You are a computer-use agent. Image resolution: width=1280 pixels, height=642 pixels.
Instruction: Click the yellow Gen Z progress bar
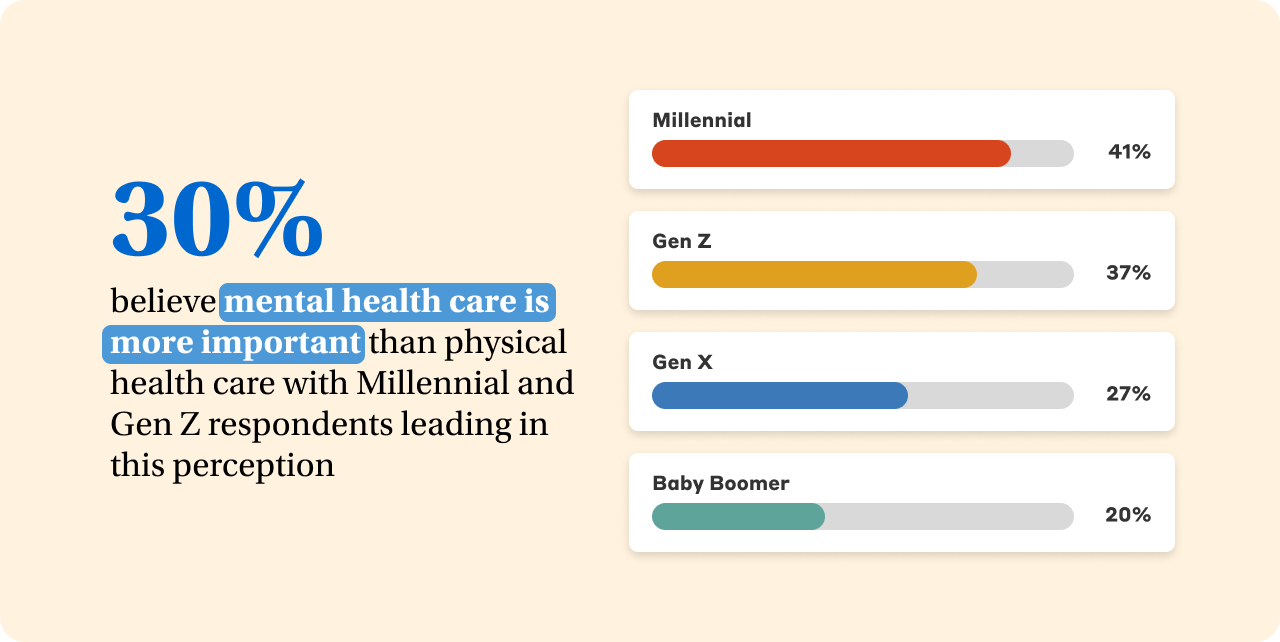[813, 274]
